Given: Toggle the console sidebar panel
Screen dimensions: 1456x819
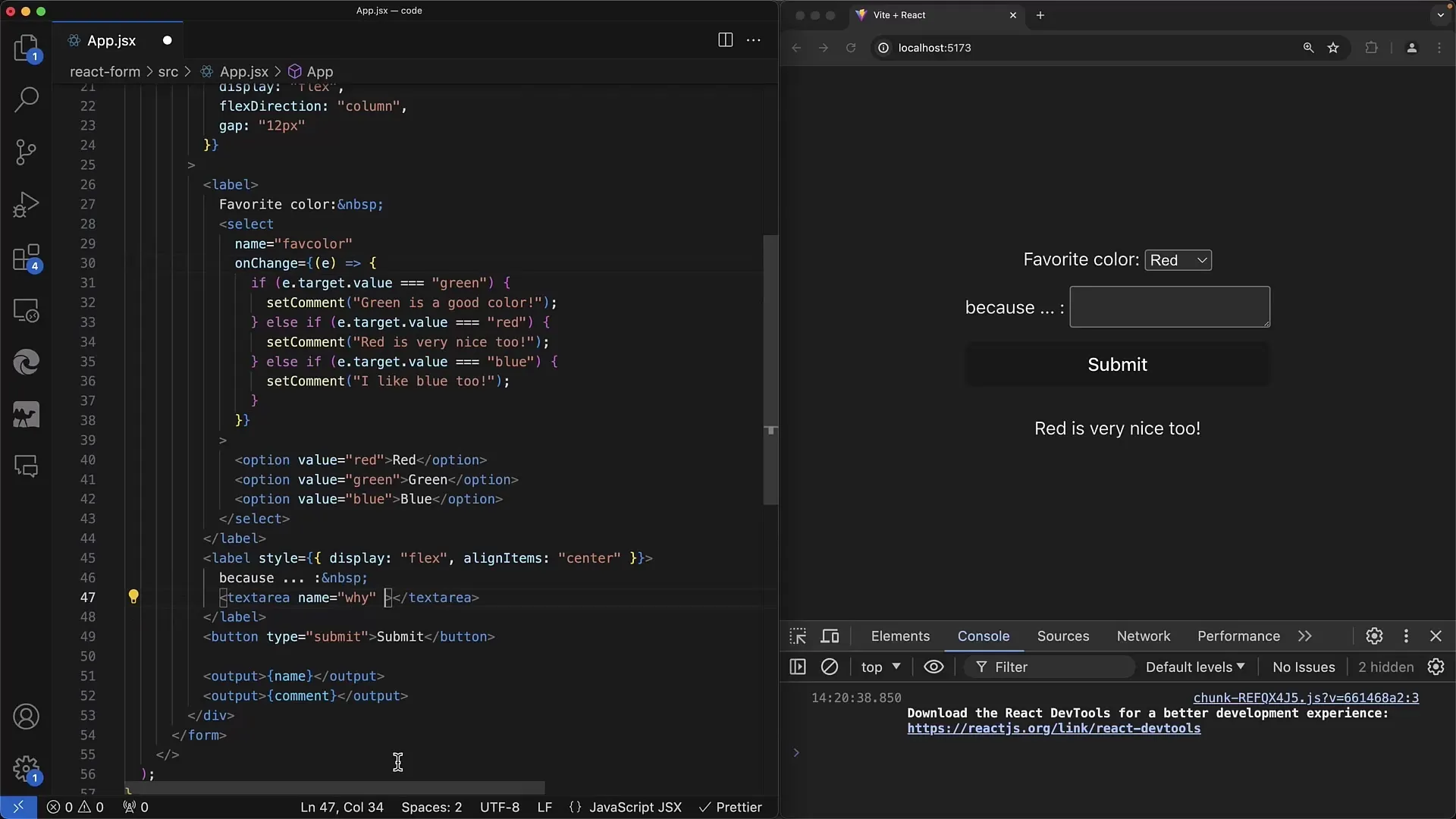Looking at the screenshot, I should tap(798, 667).
